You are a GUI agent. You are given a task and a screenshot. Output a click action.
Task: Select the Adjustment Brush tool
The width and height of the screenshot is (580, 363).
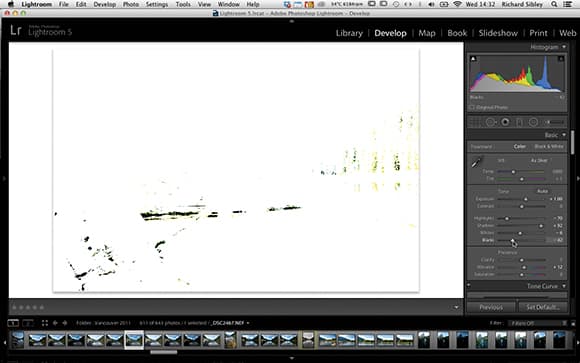[553, 122]
